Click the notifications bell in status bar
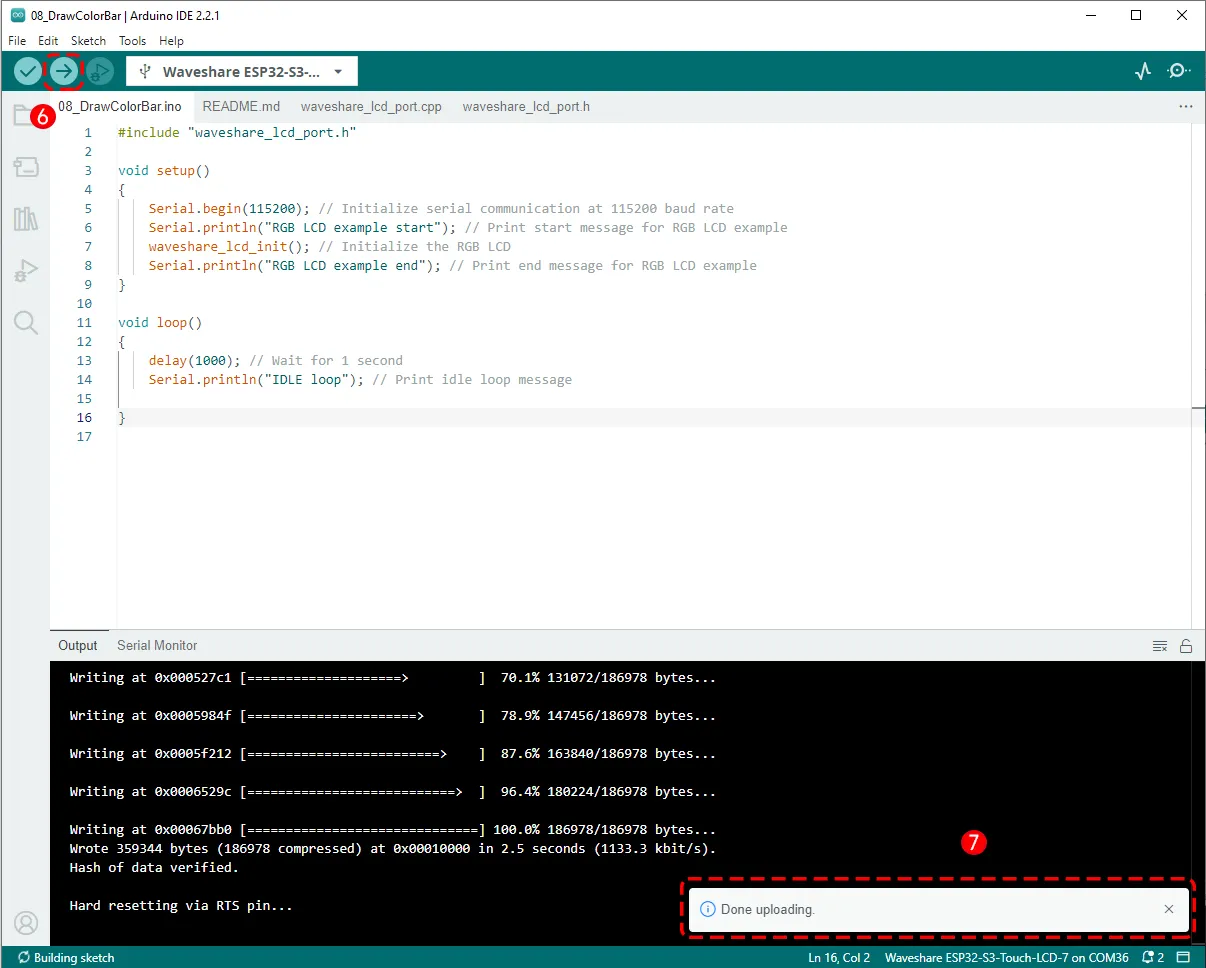Image resolution: width=1206 pixels, height=968 pixels. coord(1152,958)
